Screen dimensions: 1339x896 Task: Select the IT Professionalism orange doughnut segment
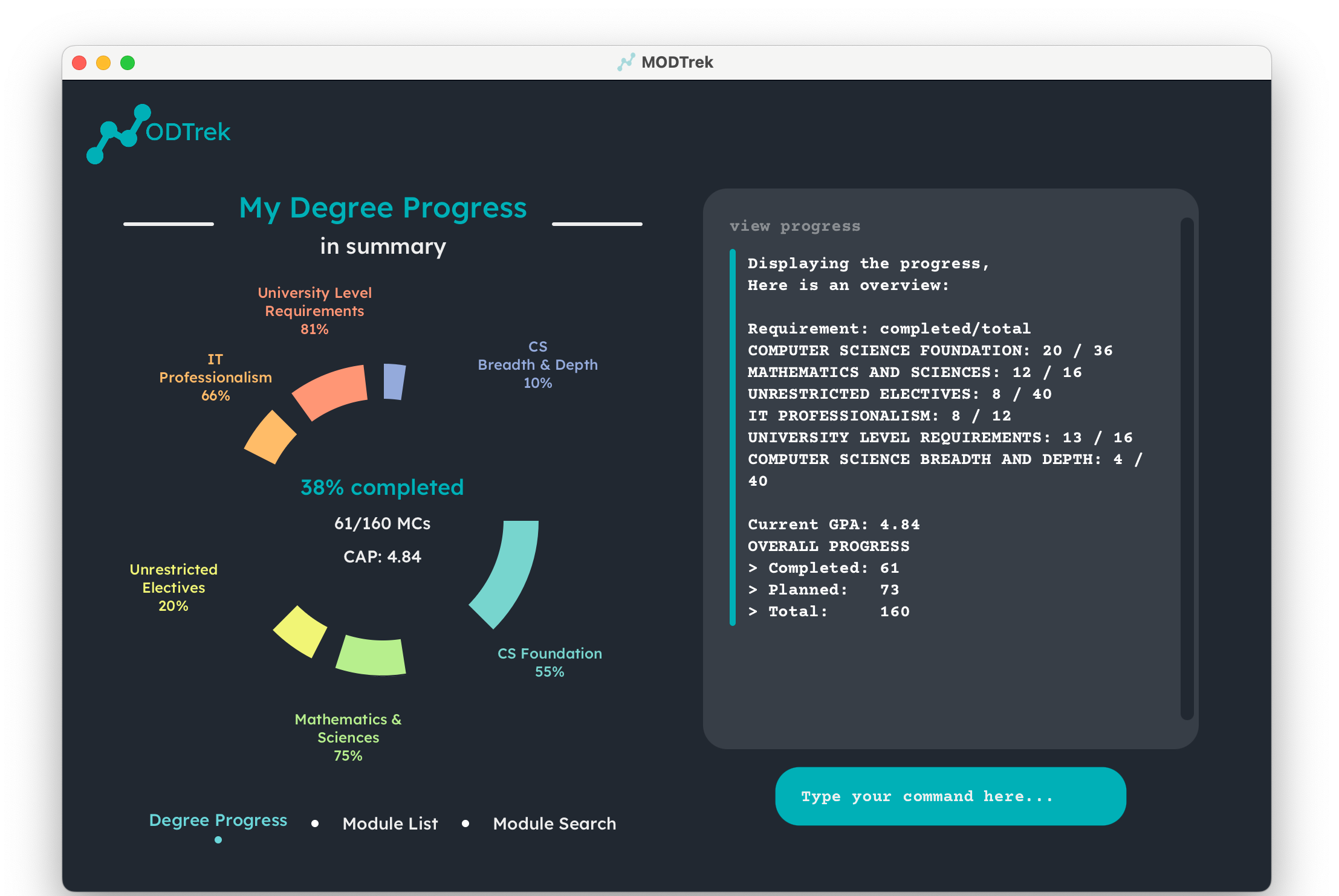point(270,437)
